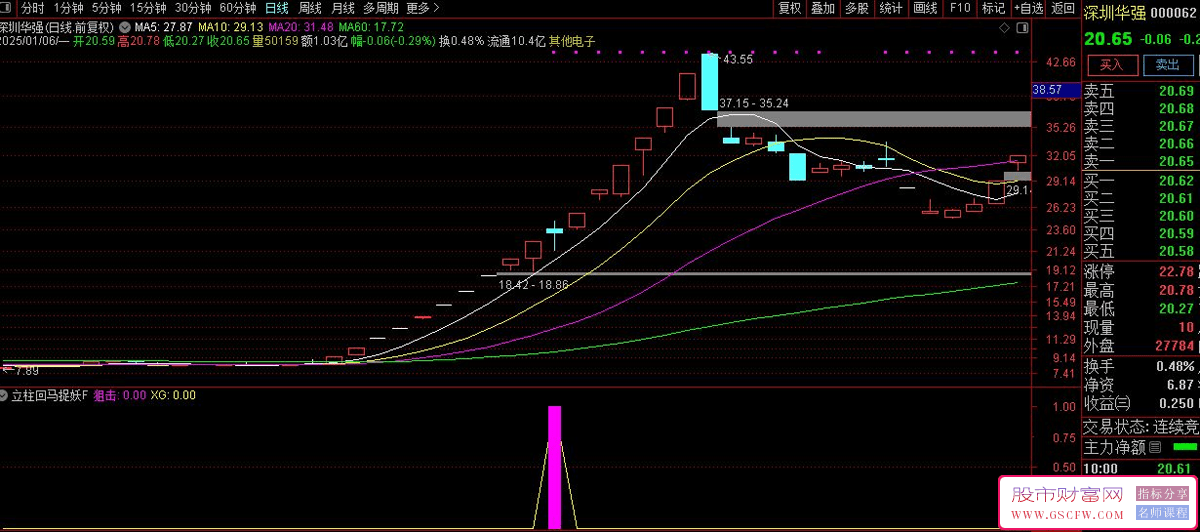Switch to the 月线 monthly chart

pos(342,7)
